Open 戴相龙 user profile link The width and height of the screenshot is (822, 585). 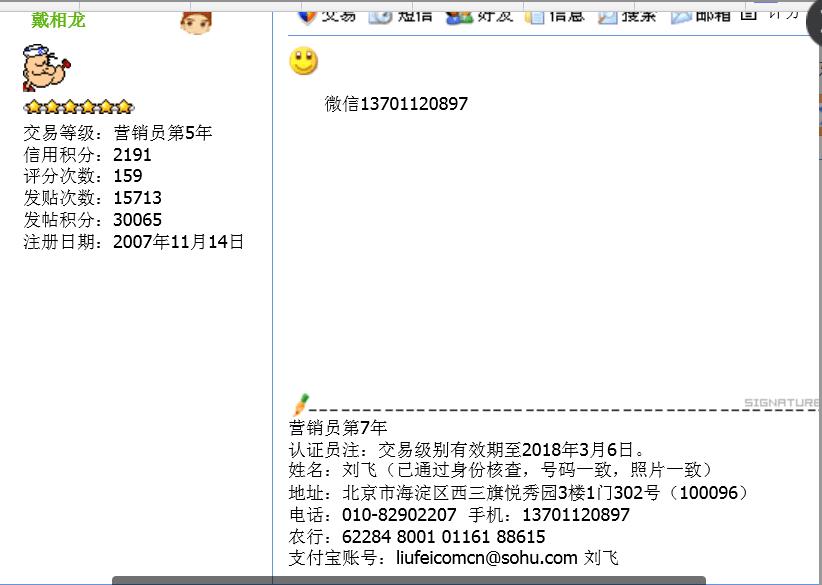click(58, 19)
